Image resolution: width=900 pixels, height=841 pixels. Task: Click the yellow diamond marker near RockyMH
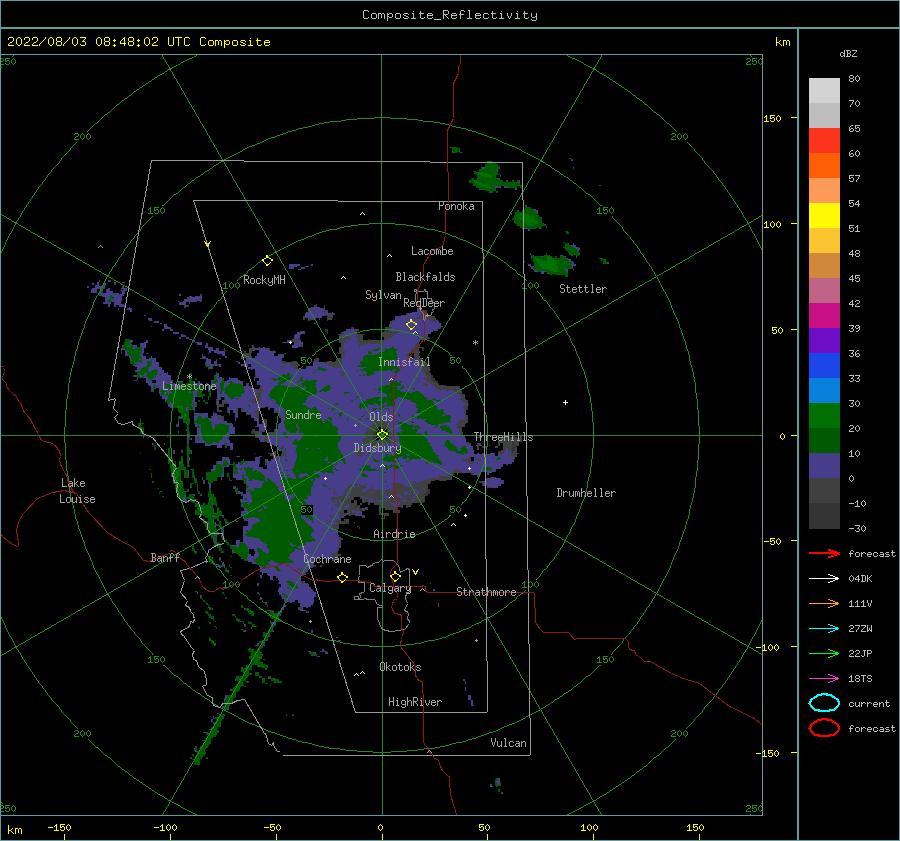(267, 261)
